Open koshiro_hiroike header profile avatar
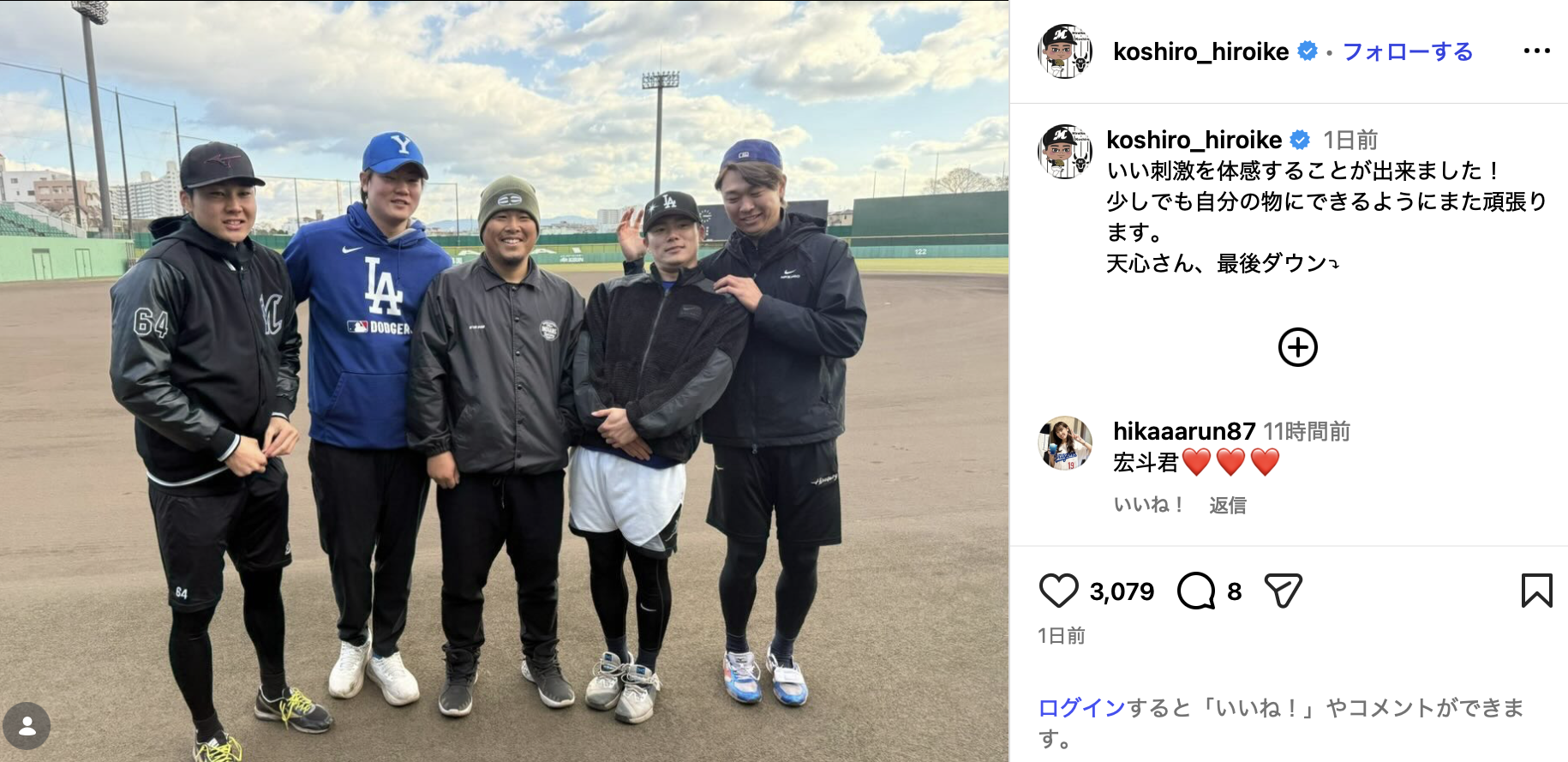Screen dimensions: 1568x762 1065,51
